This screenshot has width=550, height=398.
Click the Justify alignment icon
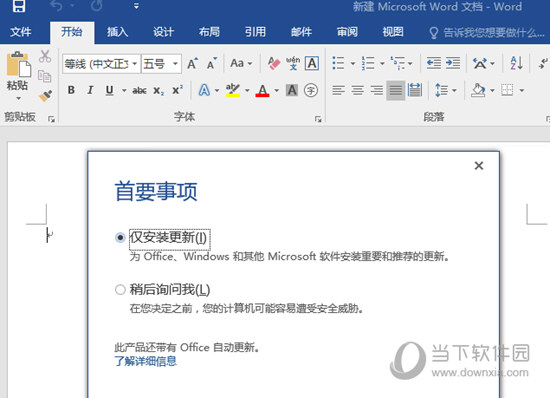click(396, 90)
